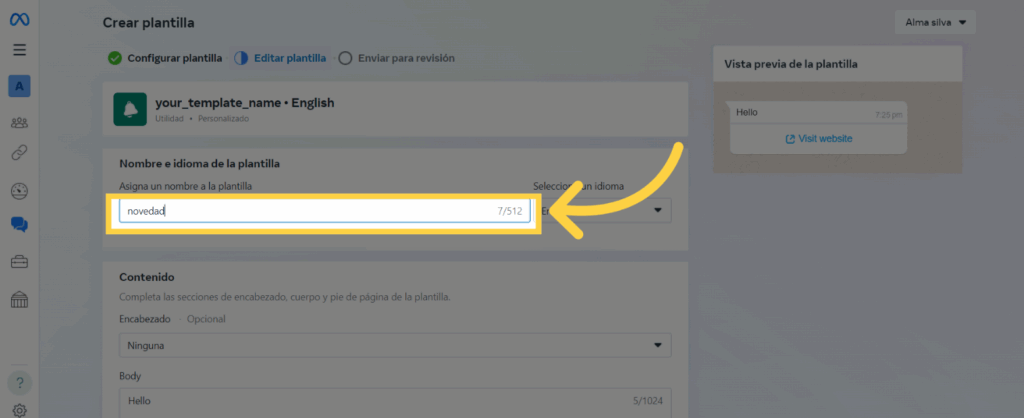Click the green bell template icon

[129, 109]
